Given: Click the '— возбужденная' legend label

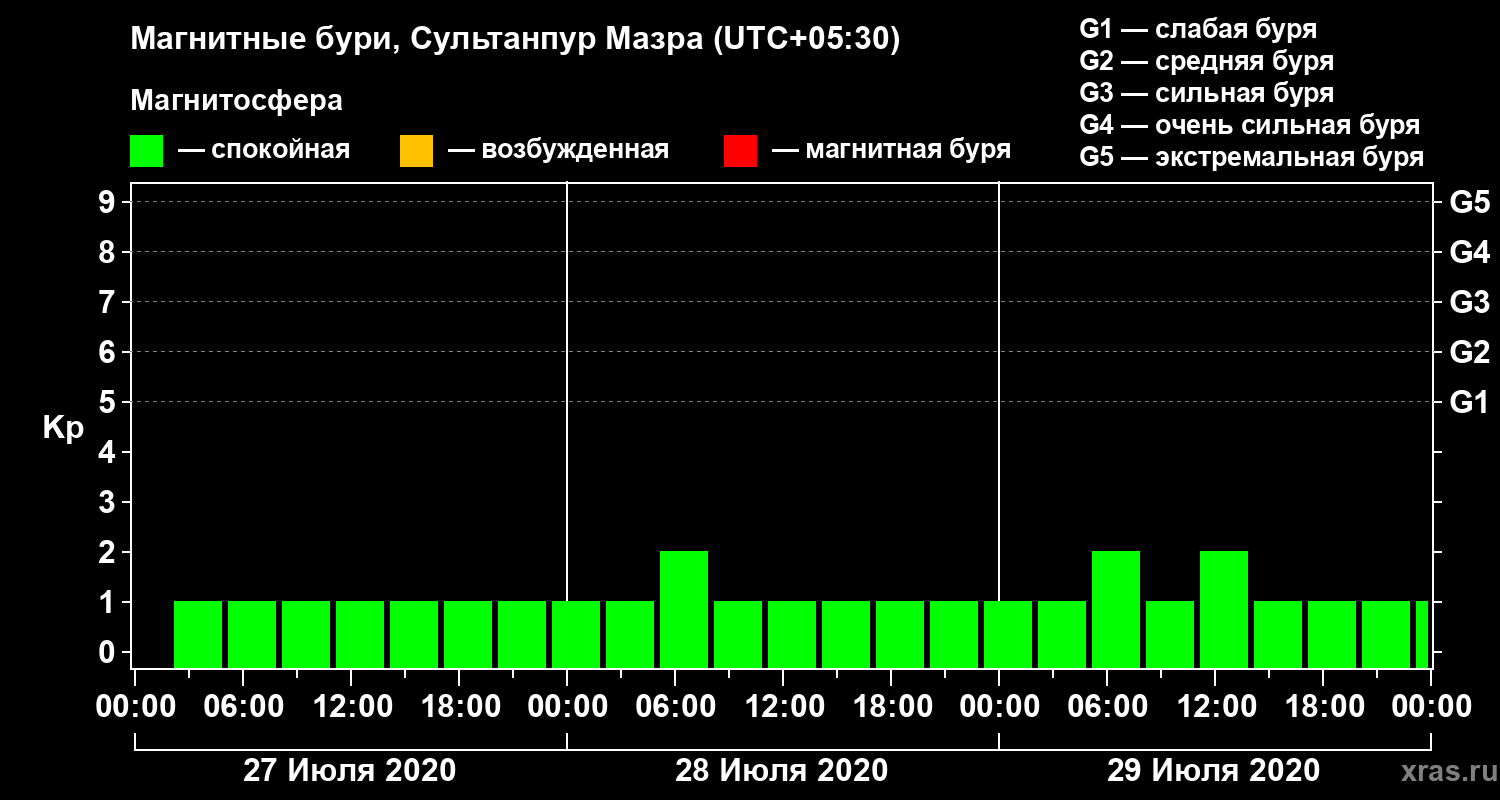Looking at the screenshot, I should [558, 150].
